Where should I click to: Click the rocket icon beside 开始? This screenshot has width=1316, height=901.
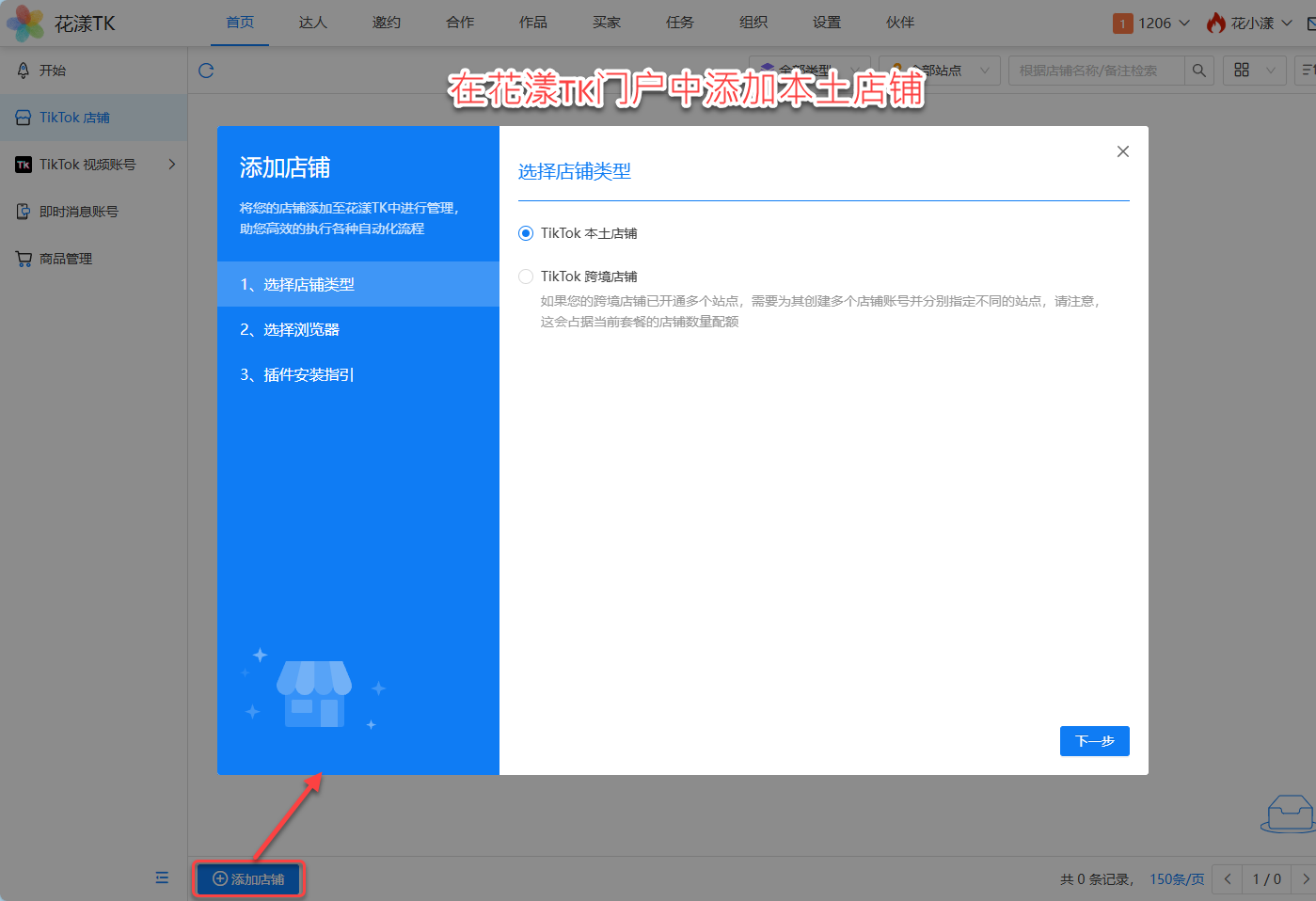coord(24,71)
